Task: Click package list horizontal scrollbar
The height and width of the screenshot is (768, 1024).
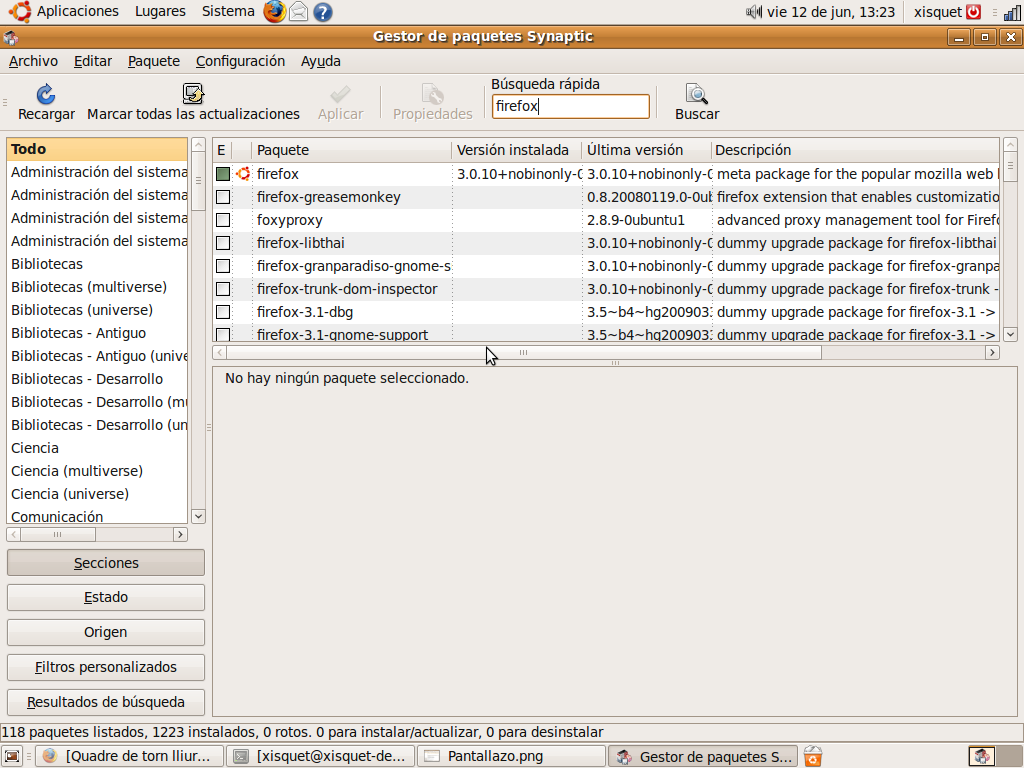Action: click(x=524, y=353)
